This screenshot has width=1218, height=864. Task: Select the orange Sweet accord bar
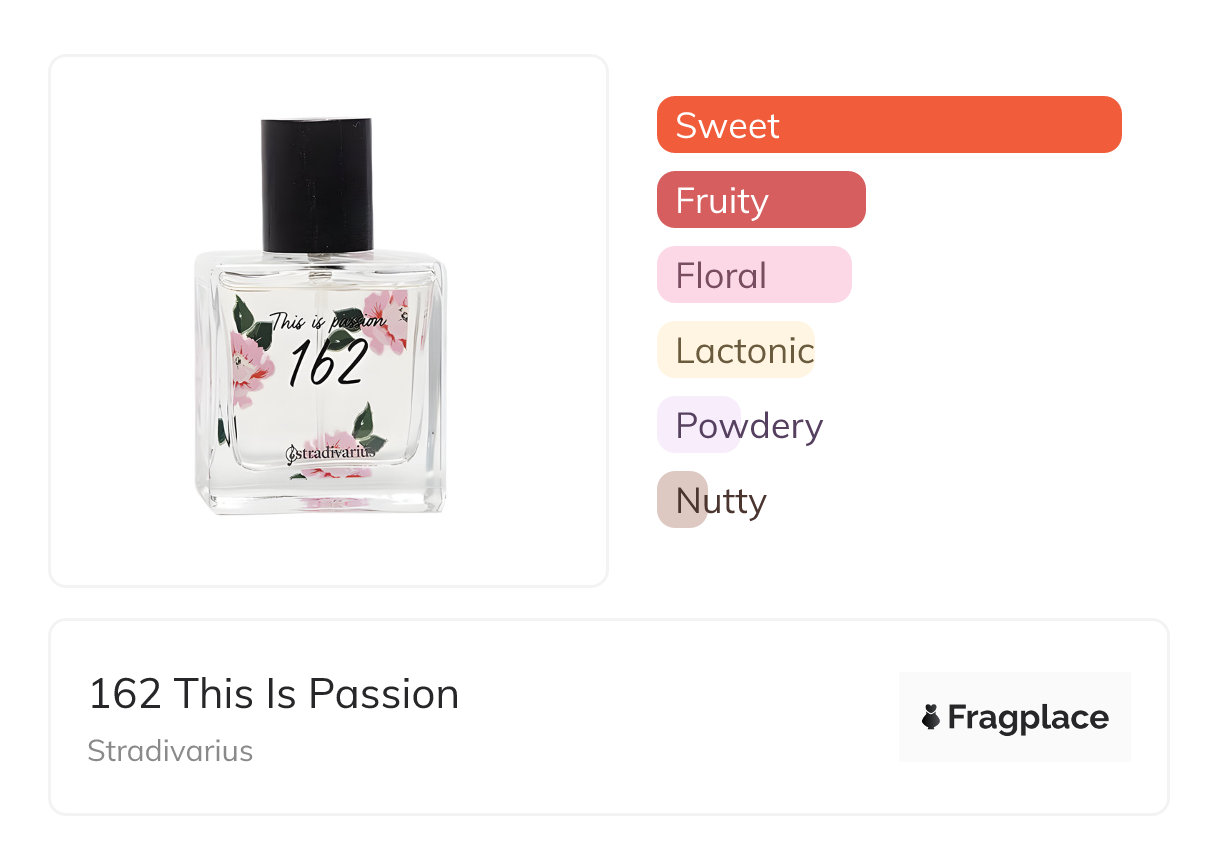tap(888, 125)
